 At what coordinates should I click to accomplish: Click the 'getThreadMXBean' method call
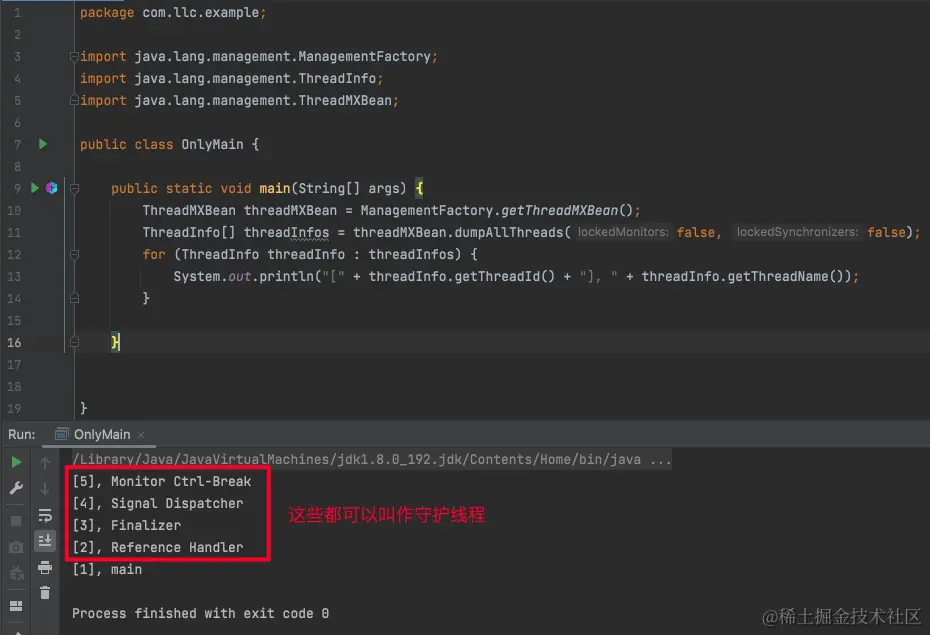[x=559, y=210]
